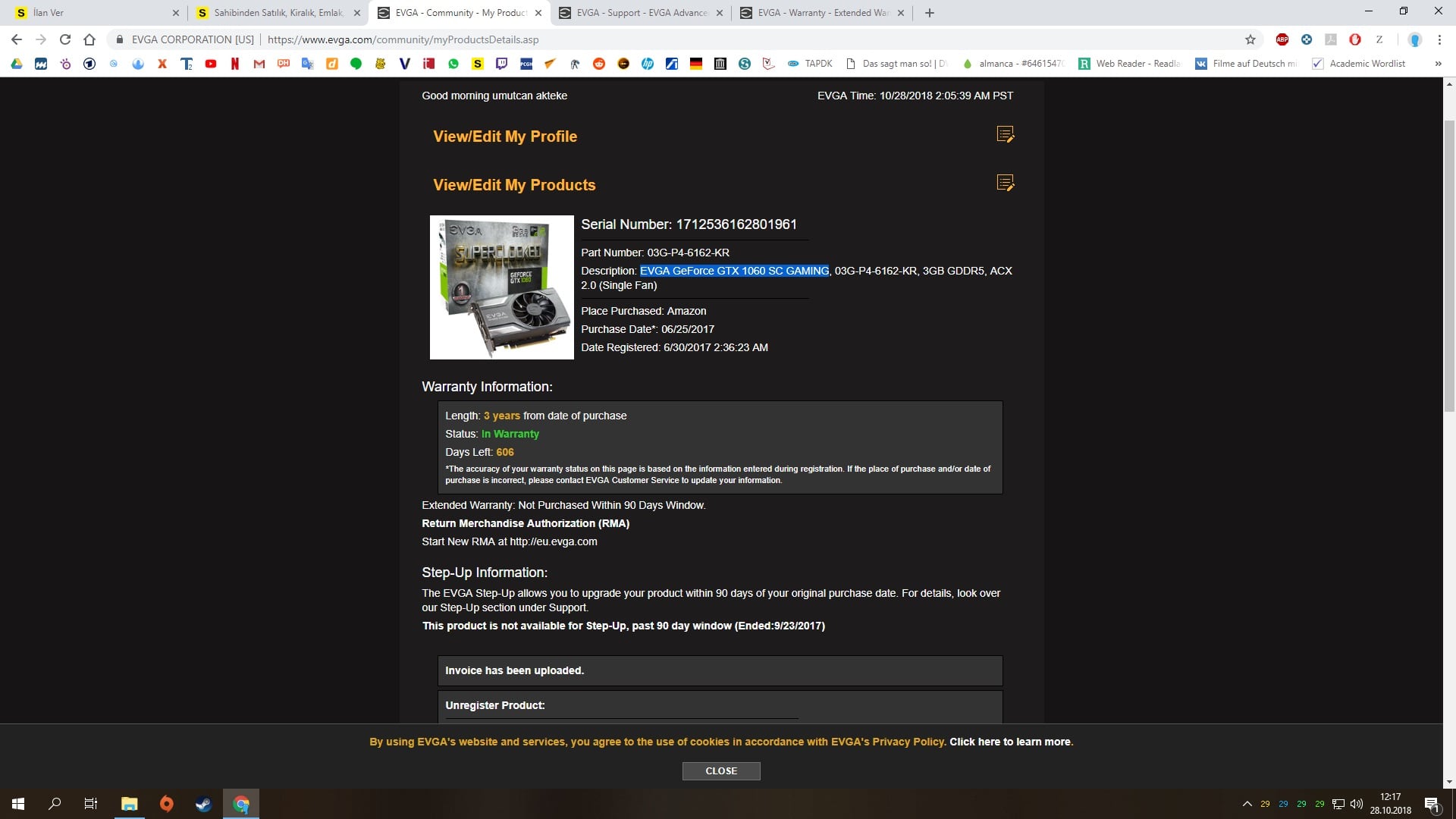Image resolution: width=1456 pixels, height=819 pixels.
Task: Click the 'Click here to learn more' link
Action: [x=1011, y=742]
